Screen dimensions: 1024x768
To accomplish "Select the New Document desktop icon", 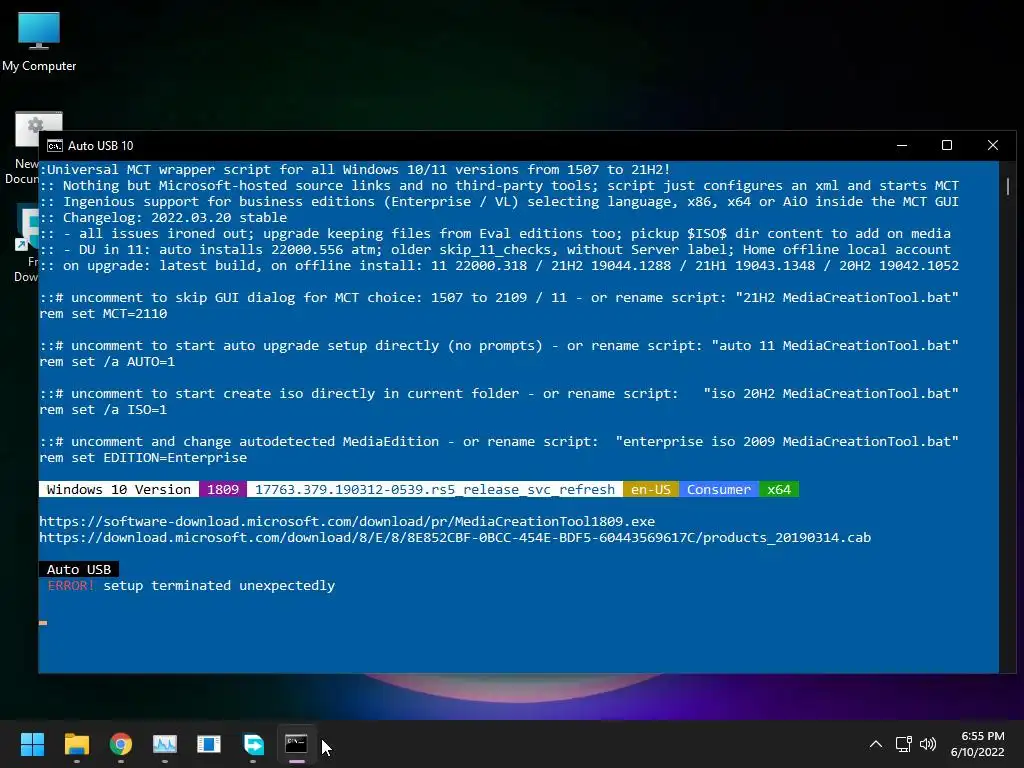I will coord(25,147).
